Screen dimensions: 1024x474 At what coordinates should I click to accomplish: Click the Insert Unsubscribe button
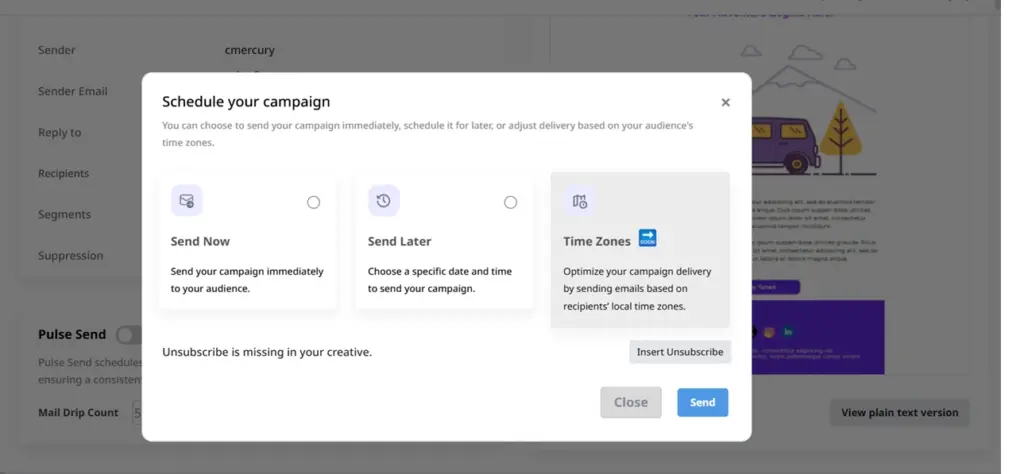tap(680, 352)
